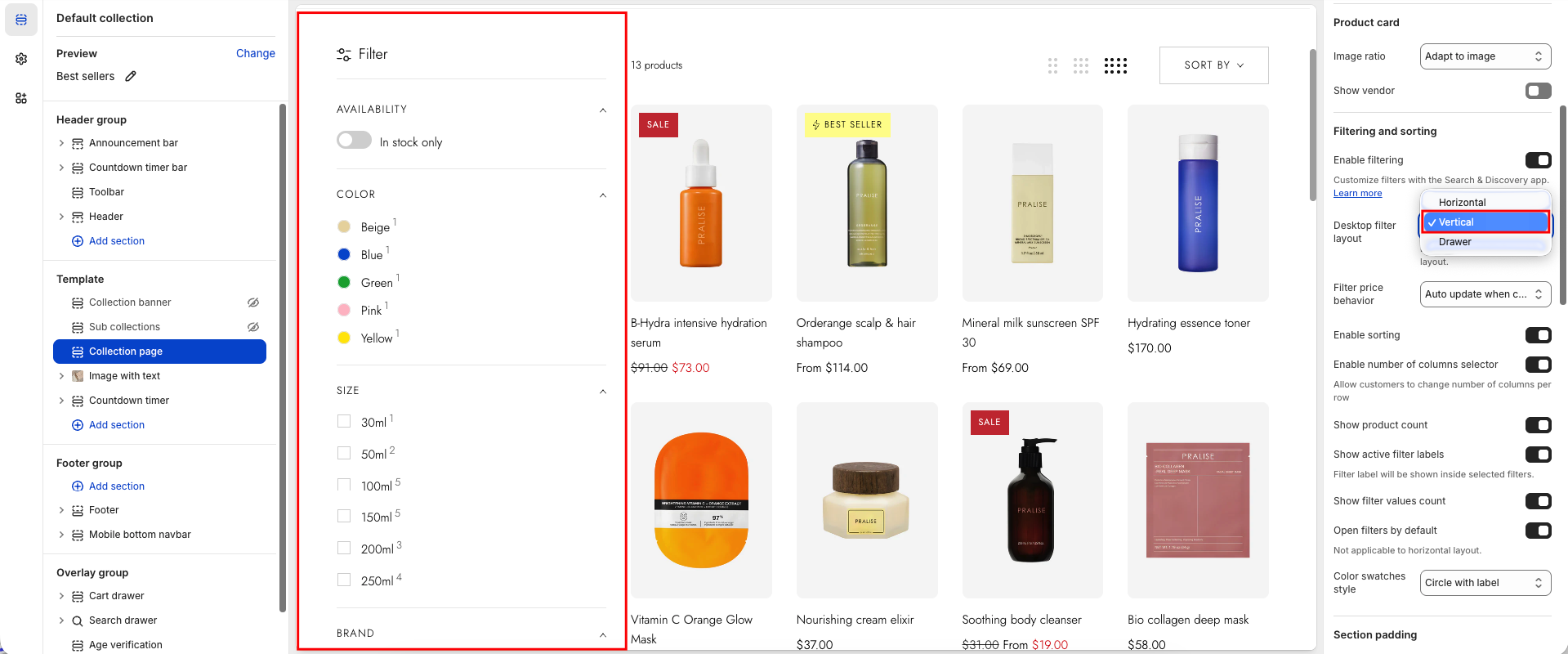Click the sections icon in left rail
The width and height of the screenshot is (1568, 654).
[21, 20]
